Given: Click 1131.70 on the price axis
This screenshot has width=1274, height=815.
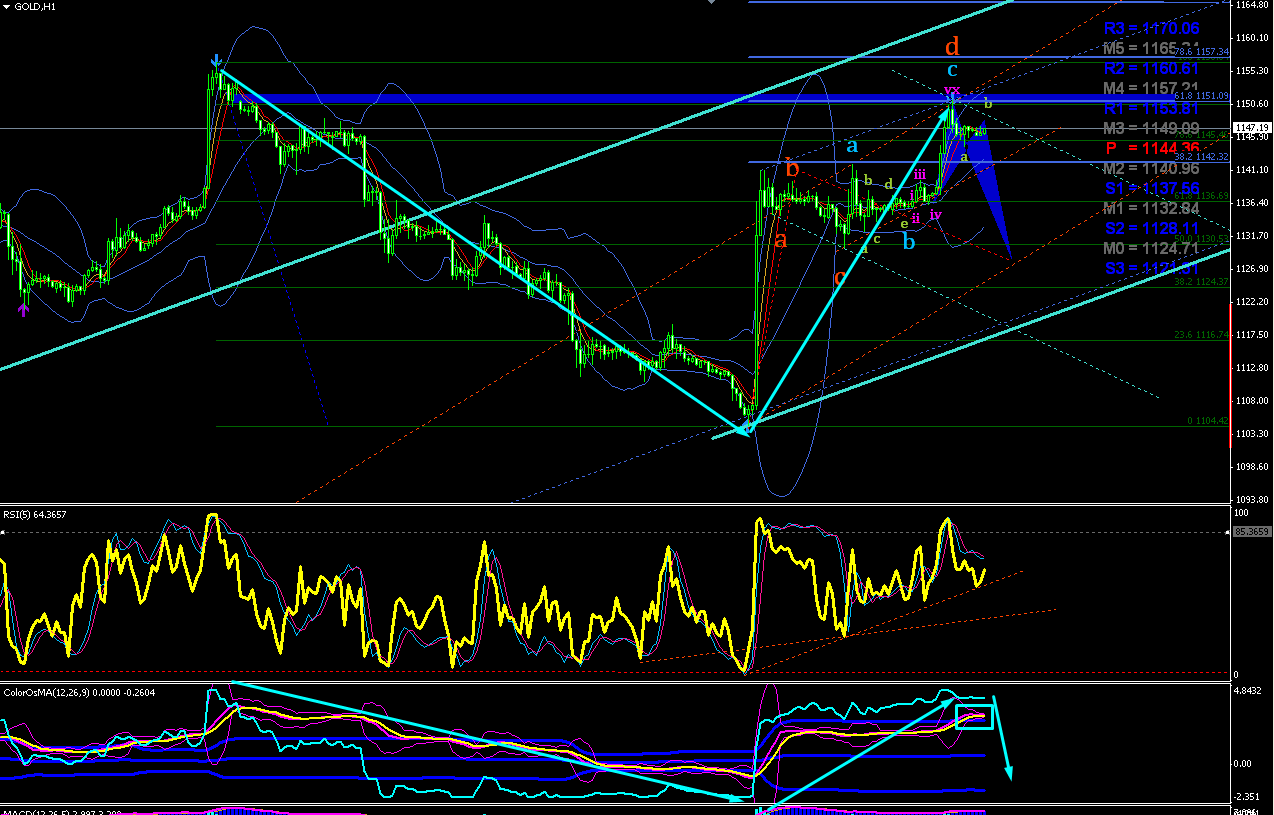Looking at the screenshot, I should tap(1252, 236).
